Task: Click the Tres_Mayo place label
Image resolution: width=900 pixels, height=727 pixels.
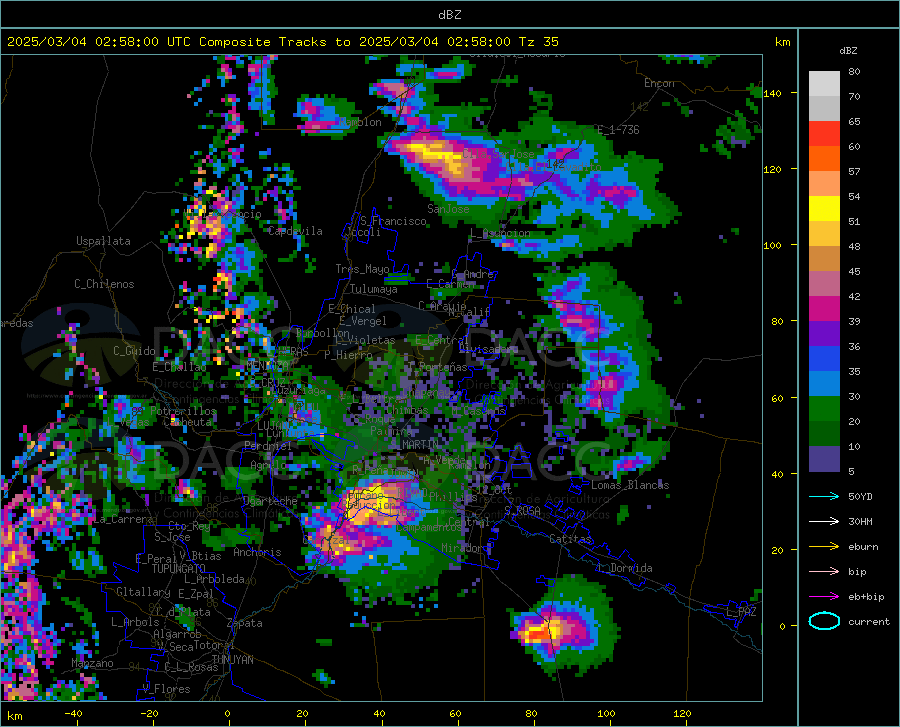Action: point(362,269)
